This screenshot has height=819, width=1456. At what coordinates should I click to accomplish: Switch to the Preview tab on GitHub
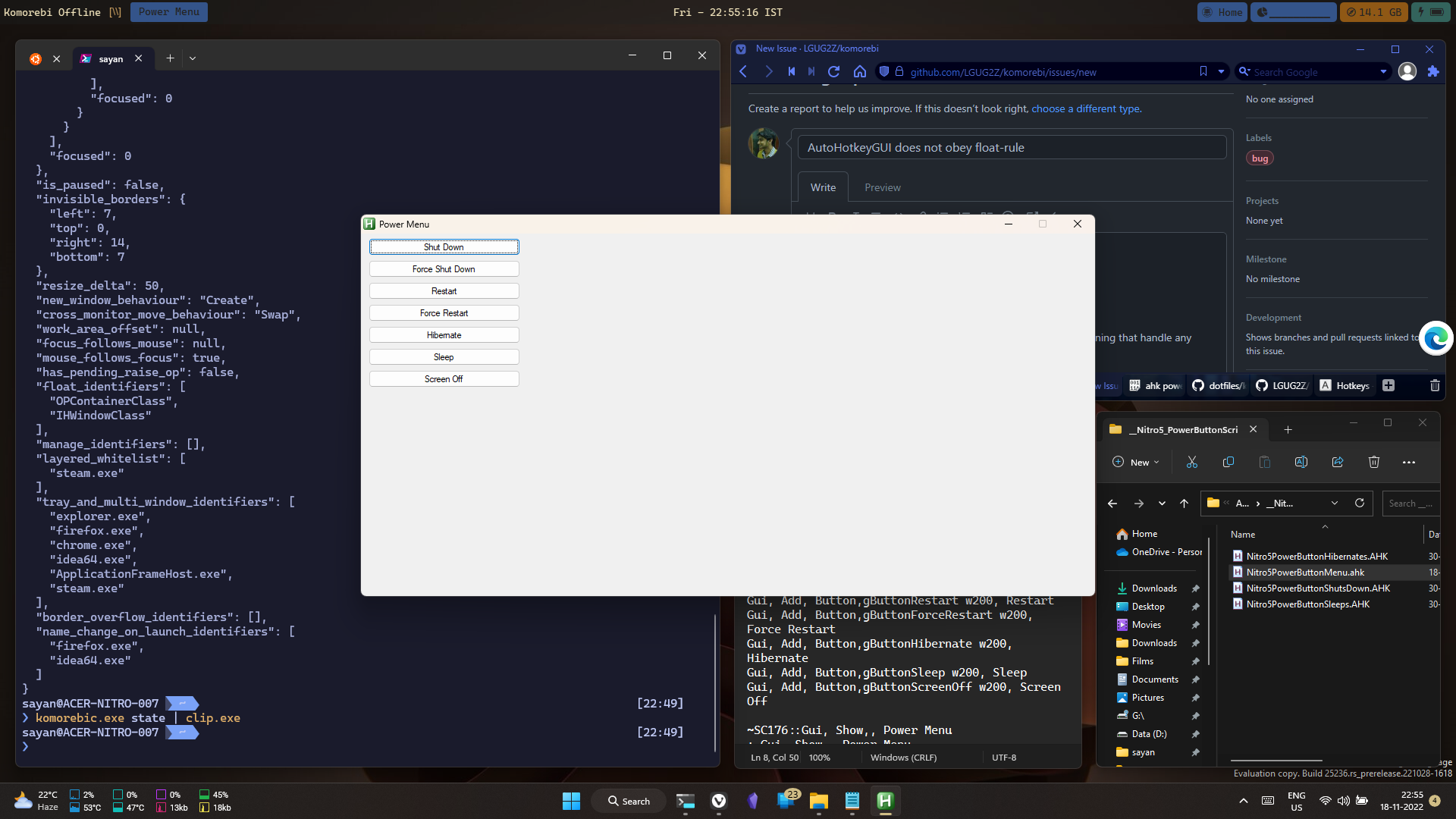point(882,187)
